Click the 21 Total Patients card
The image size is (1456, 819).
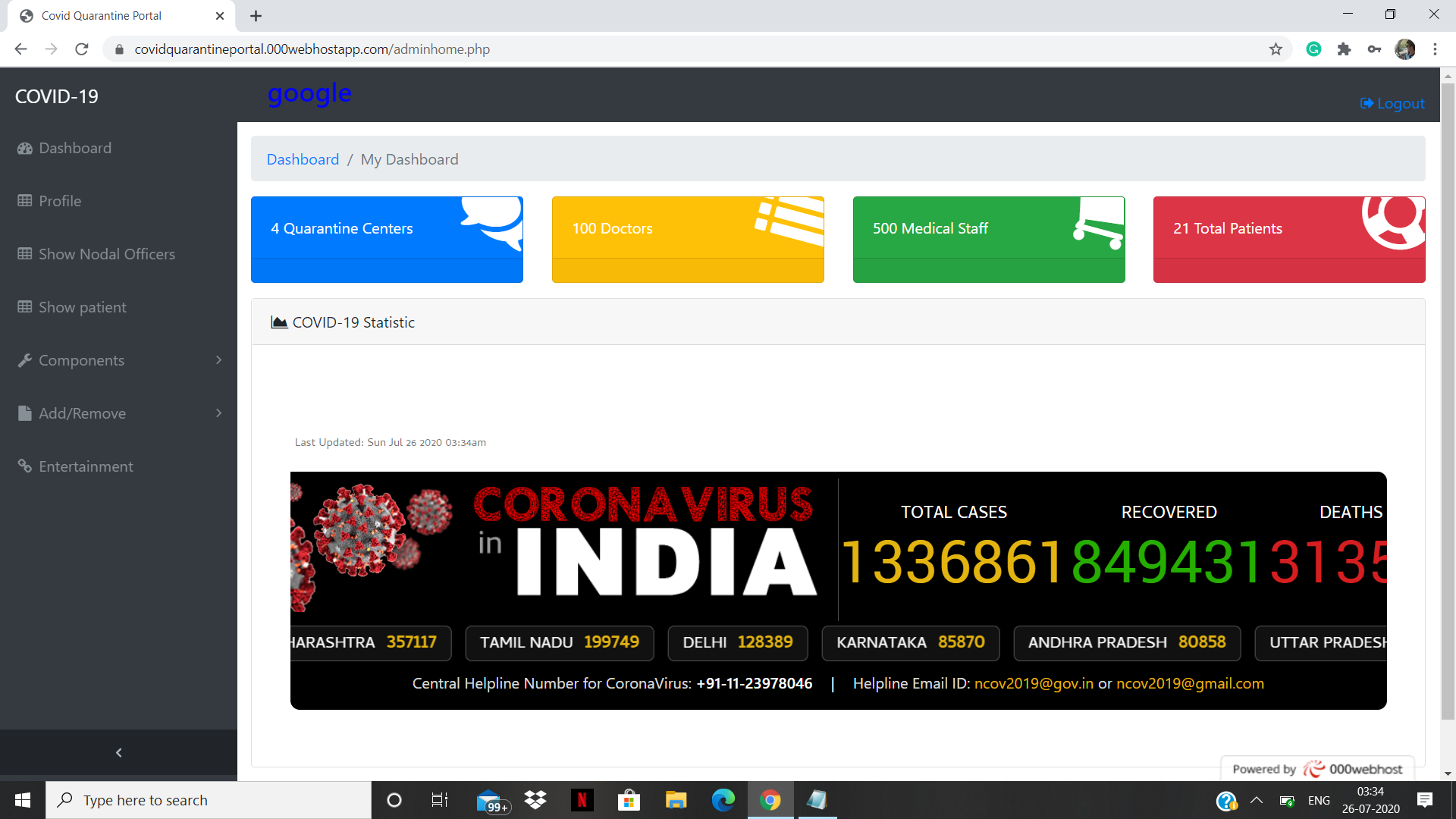coord(1288,239)
